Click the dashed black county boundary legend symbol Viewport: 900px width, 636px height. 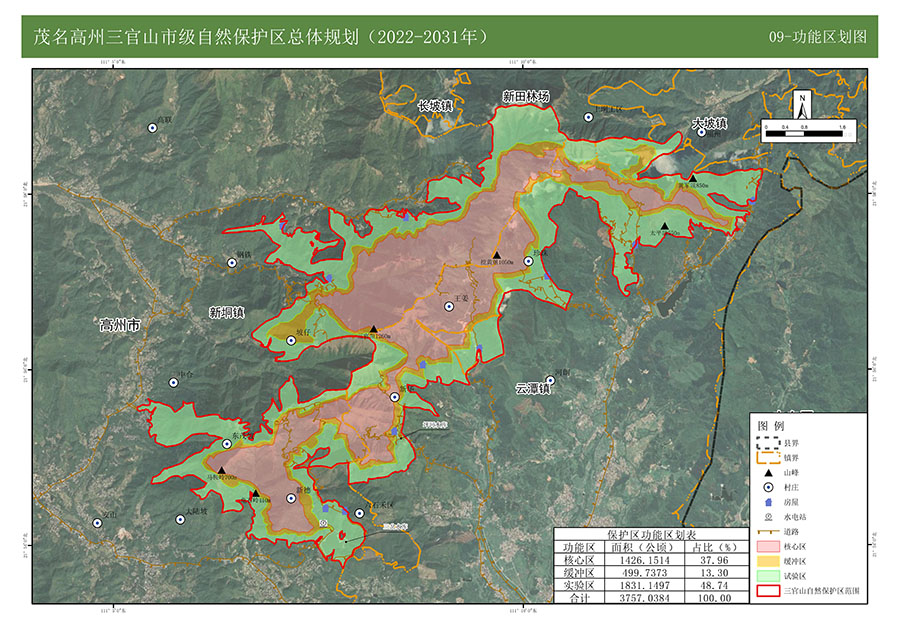pos(767,441)
